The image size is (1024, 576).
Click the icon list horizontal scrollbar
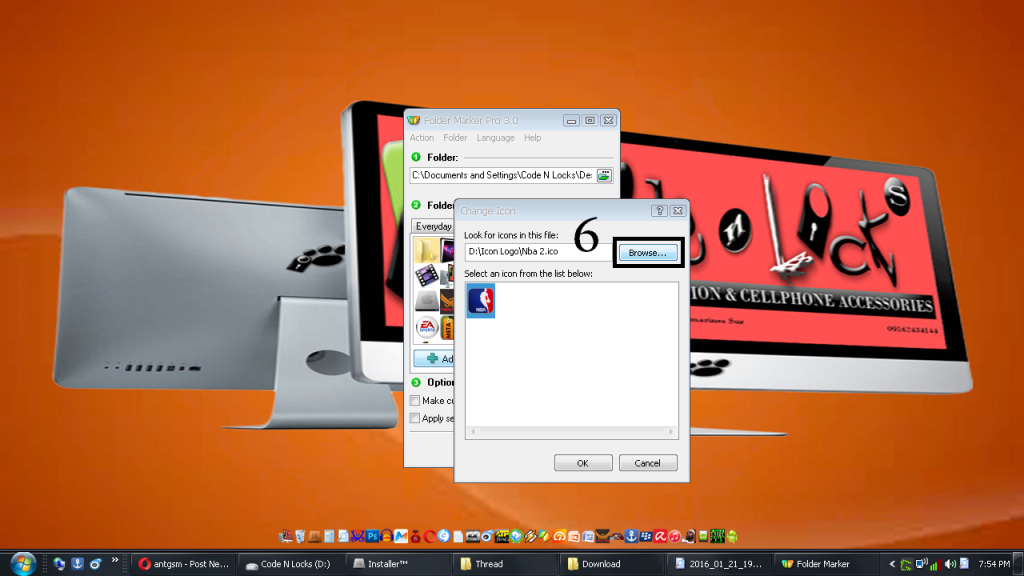pyautogui.click(x=570, y=432)
